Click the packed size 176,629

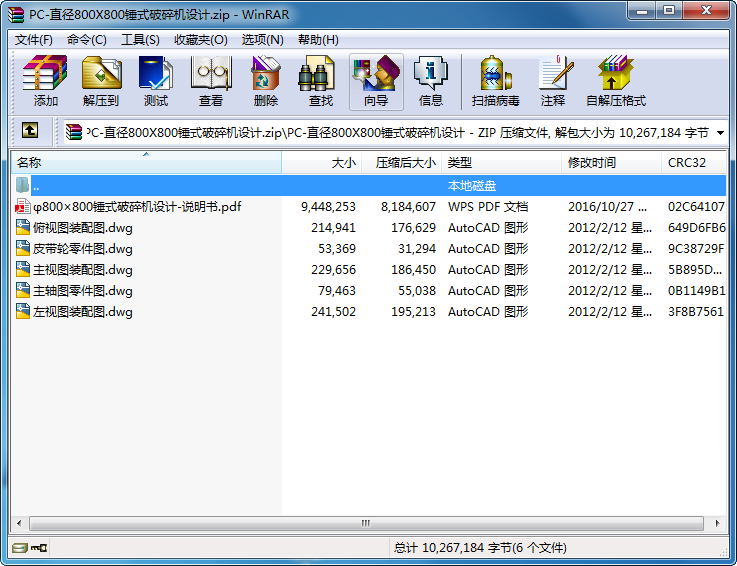413,228
